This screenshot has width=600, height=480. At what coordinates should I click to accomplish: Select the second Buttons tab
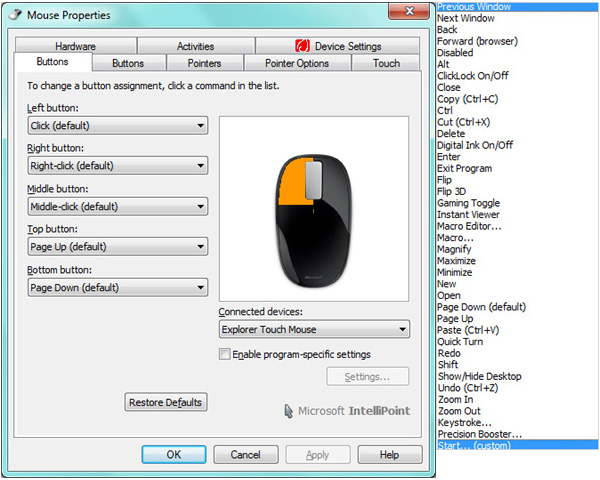[x=128, y=63]
